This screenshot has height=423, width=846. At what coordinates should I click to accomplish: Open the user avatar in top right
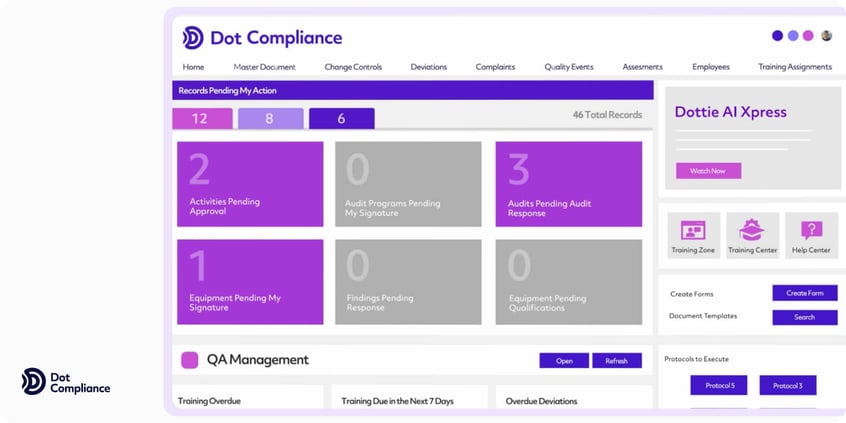pos(826,36)
